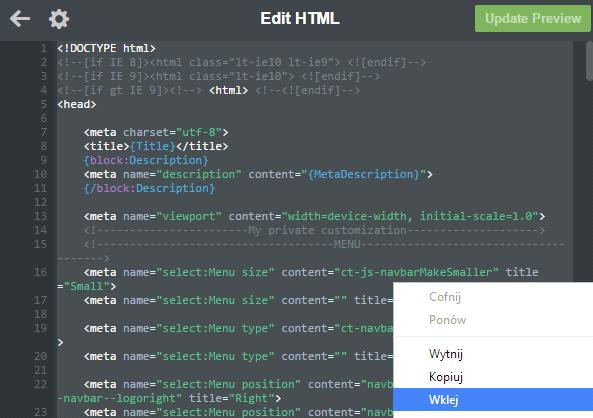Screen dimensions: 593x418
Task: Click the ct-js-navbarMakeSmaller content value
Action: coord(416,272)
